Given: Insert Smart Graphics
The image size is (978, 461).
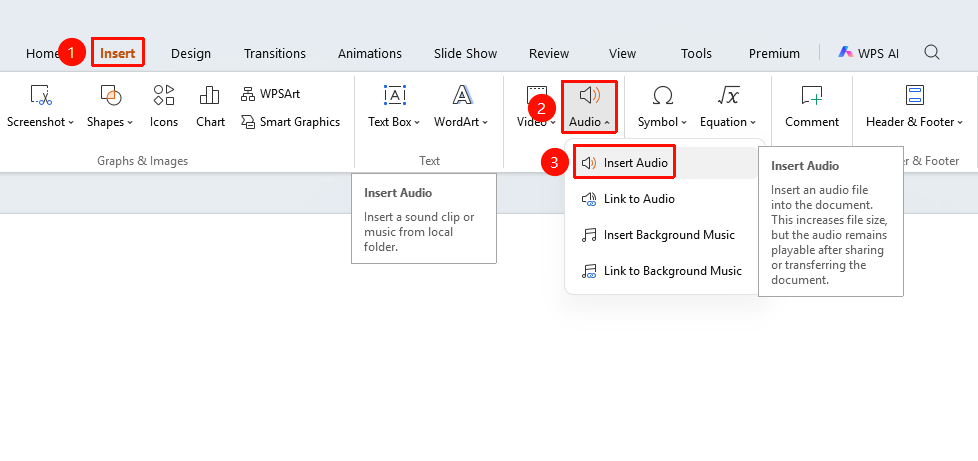Looking at the screenshot, I should click(x=290, y=122).
